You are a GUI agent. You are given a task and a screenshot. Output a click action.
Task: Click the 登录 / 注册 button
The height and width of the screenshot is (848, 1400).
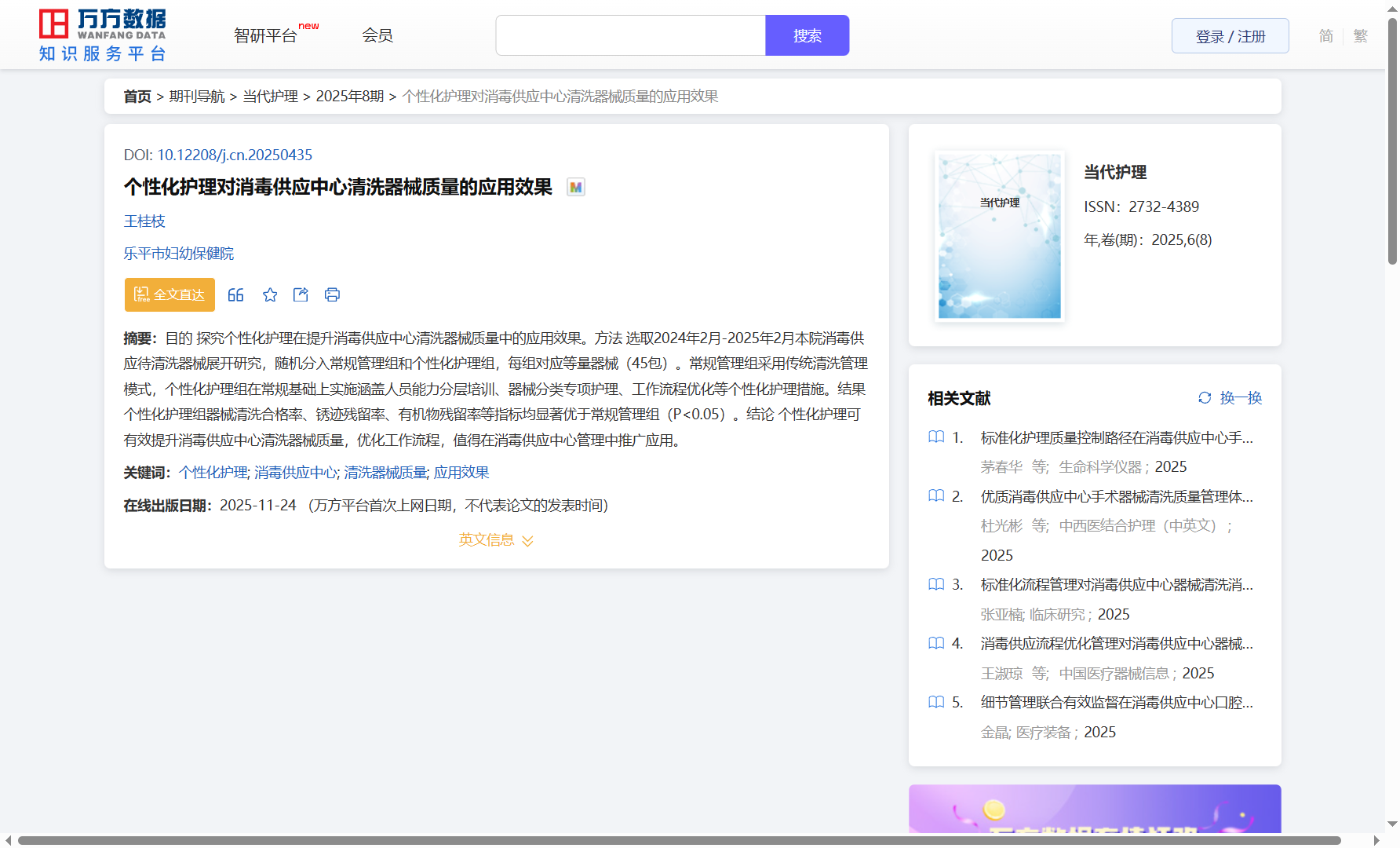click(1230, 36)
